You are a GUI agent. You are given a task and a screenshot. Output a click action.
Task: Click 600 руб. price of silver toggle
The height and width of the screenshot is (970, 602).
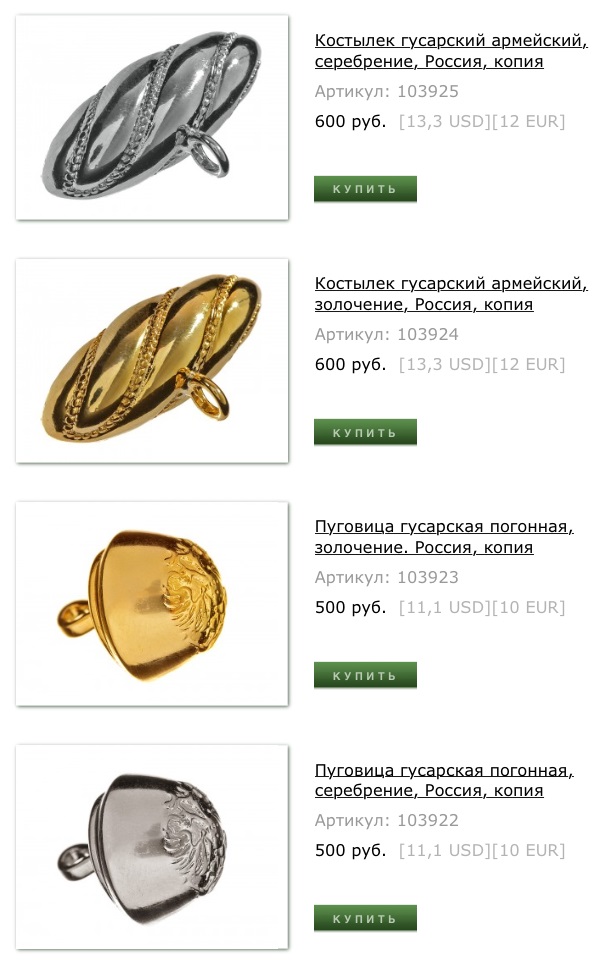point(350,121)
